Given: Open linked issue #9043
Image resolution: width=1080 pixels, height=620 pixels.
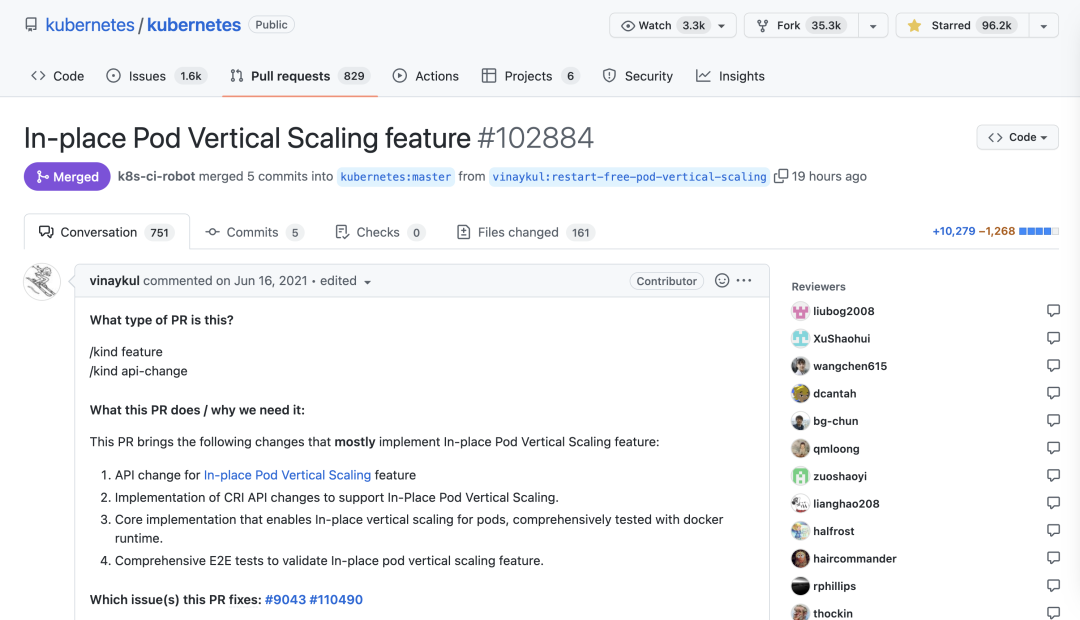Looking at the screenshot, I should coord(285,599).
